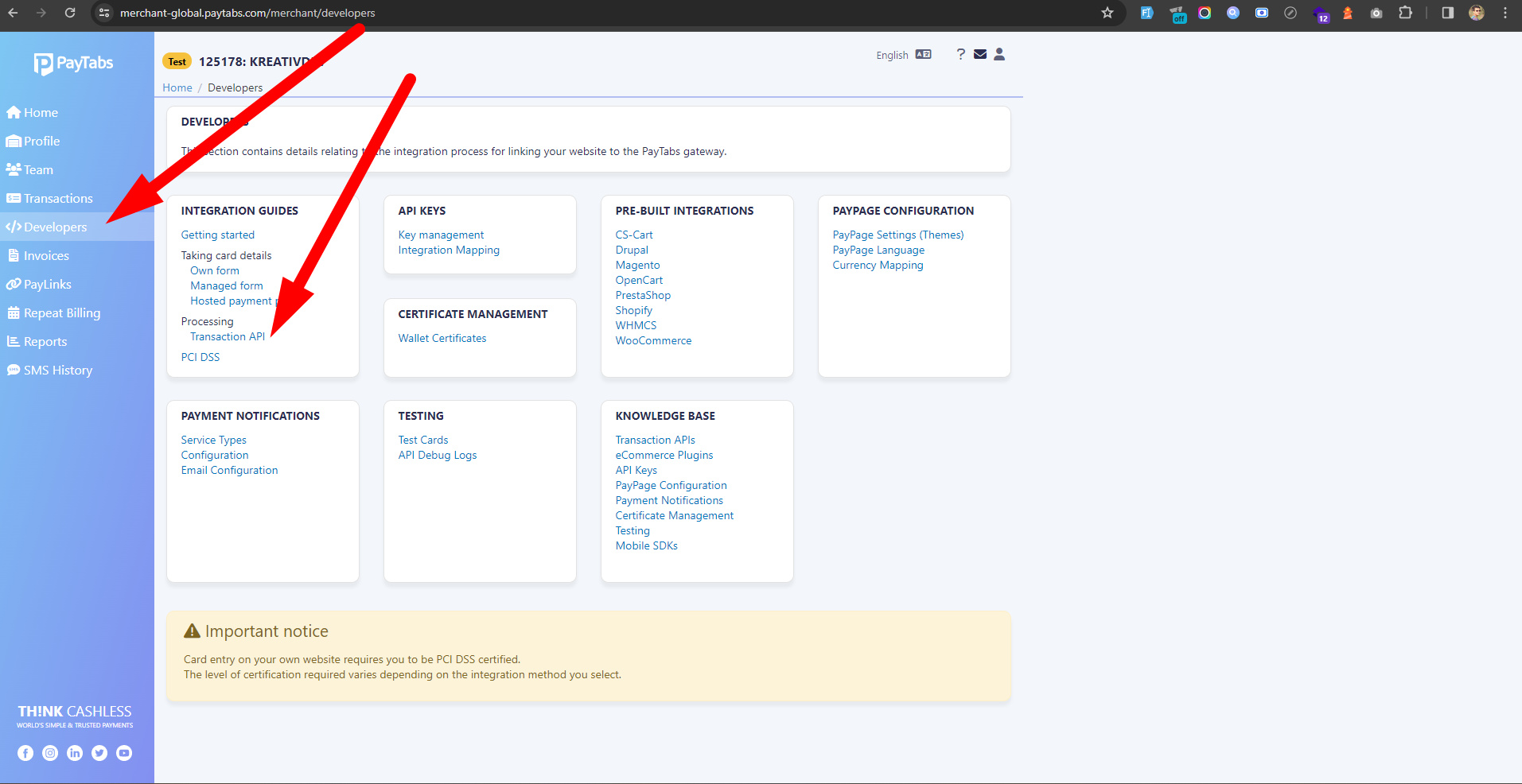This screenshot has height=784, width=1522.
Task: Open WHMCS integration
Action: click(636, 325)
